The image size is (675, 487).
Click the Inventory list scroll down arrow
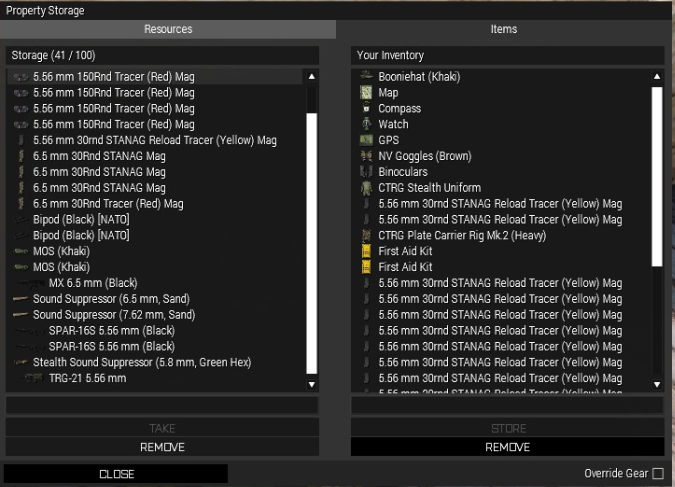coord(657,384)
